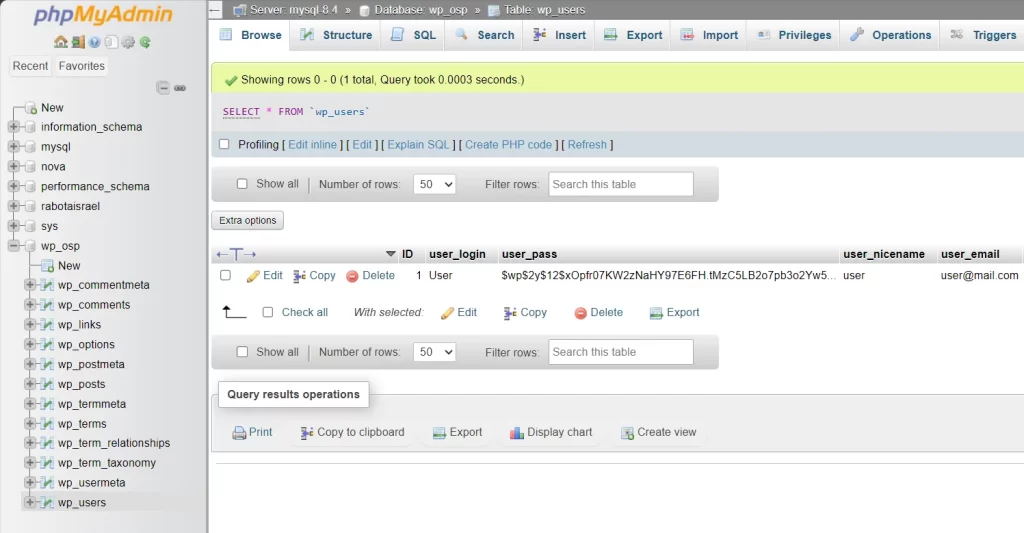Image resolution: width=1024 pixels, height=533 pixels.
Task: Click the Explain SQL link
Action: 418,145
